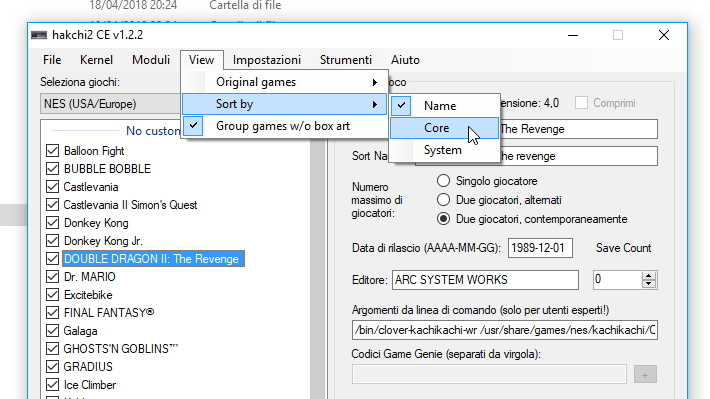
Task: Select FINAL FANTASY in the games list
Action: tap(109, 312)
